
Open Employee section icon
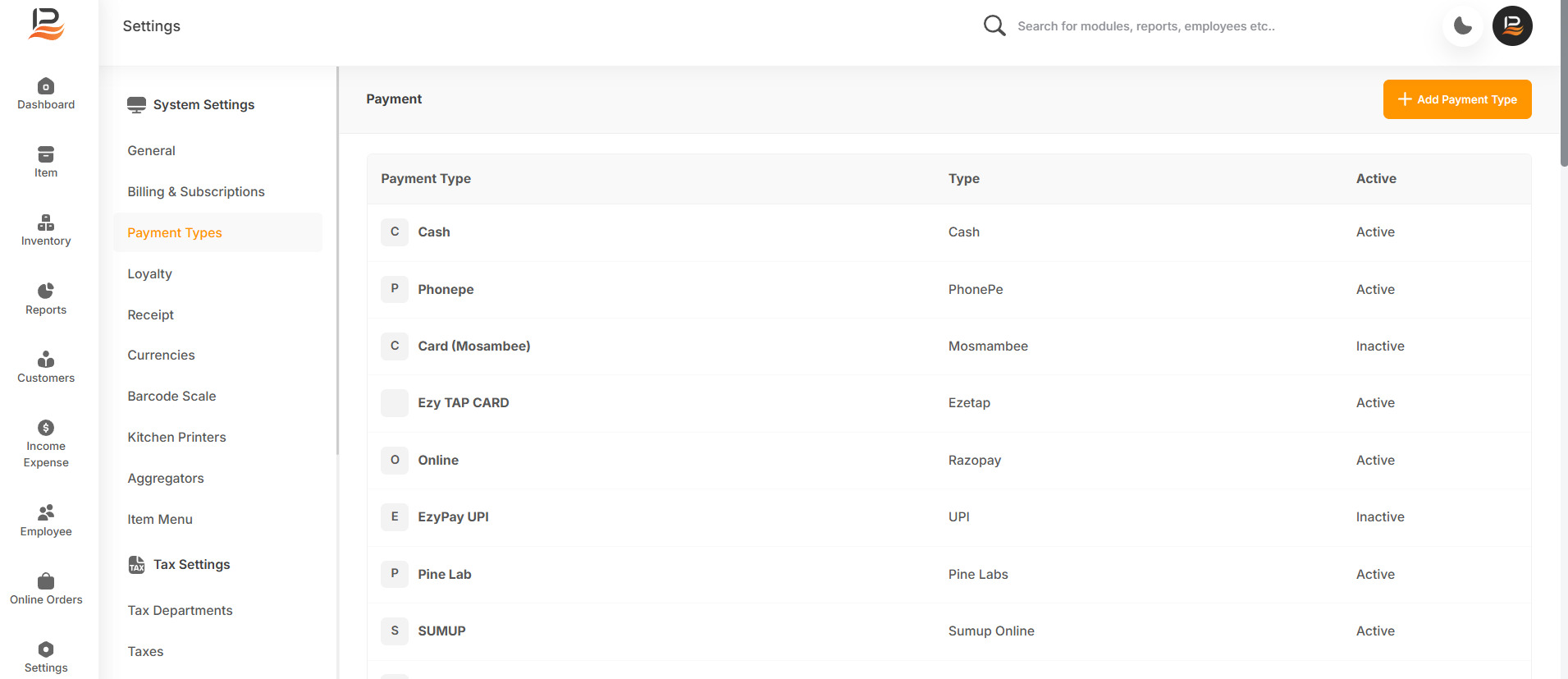(x=46, y=512)
